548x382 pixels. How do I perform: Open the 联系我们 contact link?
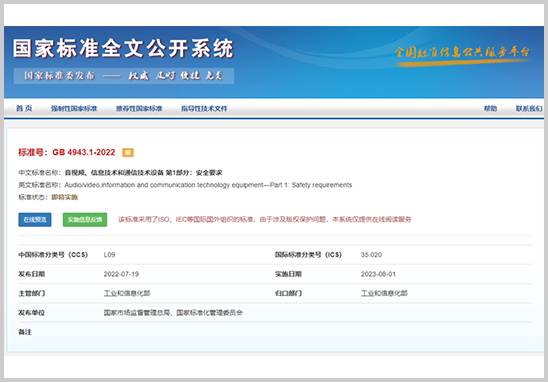[x=529, y=109]
